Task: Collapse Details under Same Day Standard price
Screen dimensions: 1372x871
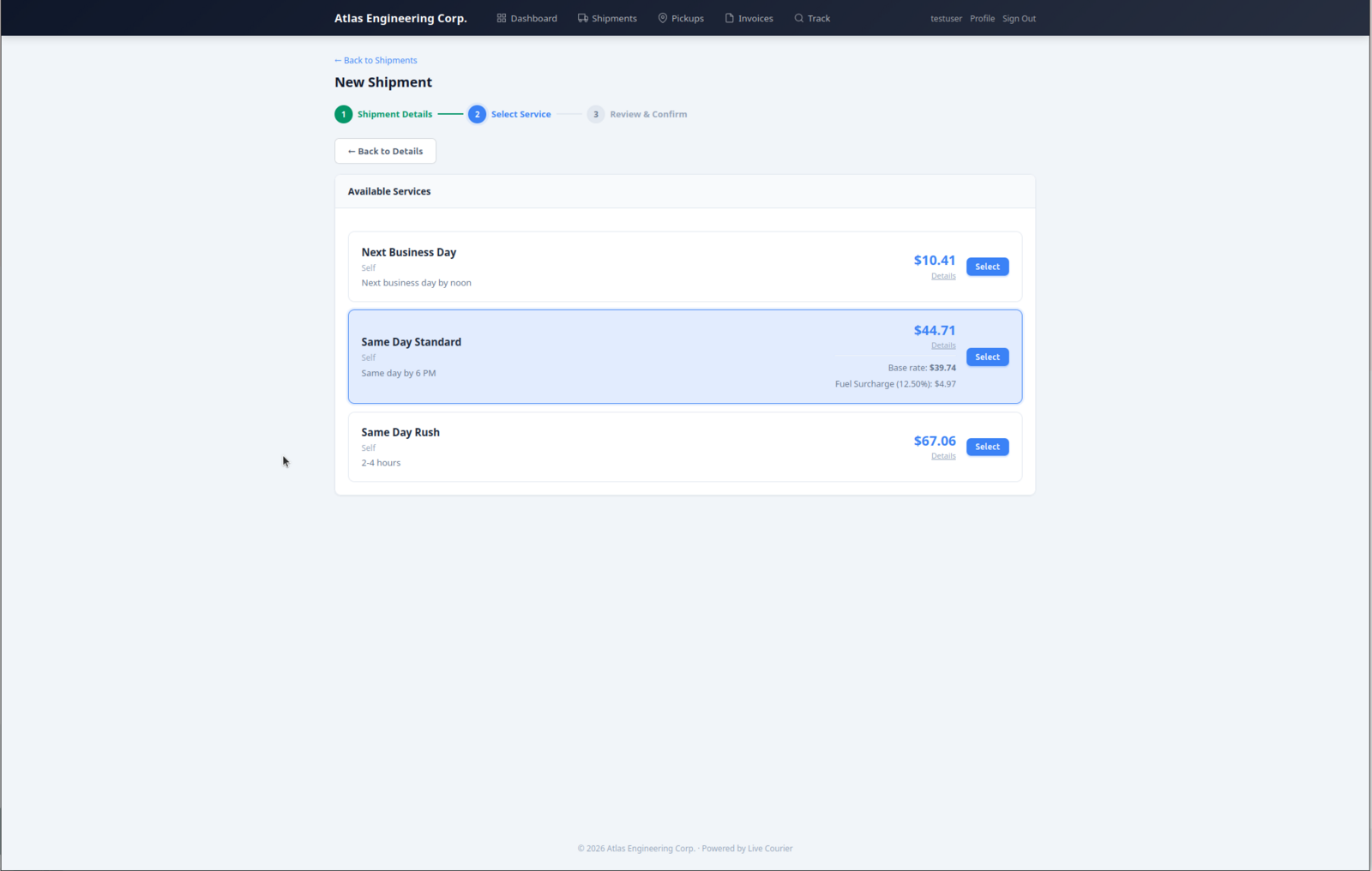Action: pyautogui.click(x=943, y=345)
